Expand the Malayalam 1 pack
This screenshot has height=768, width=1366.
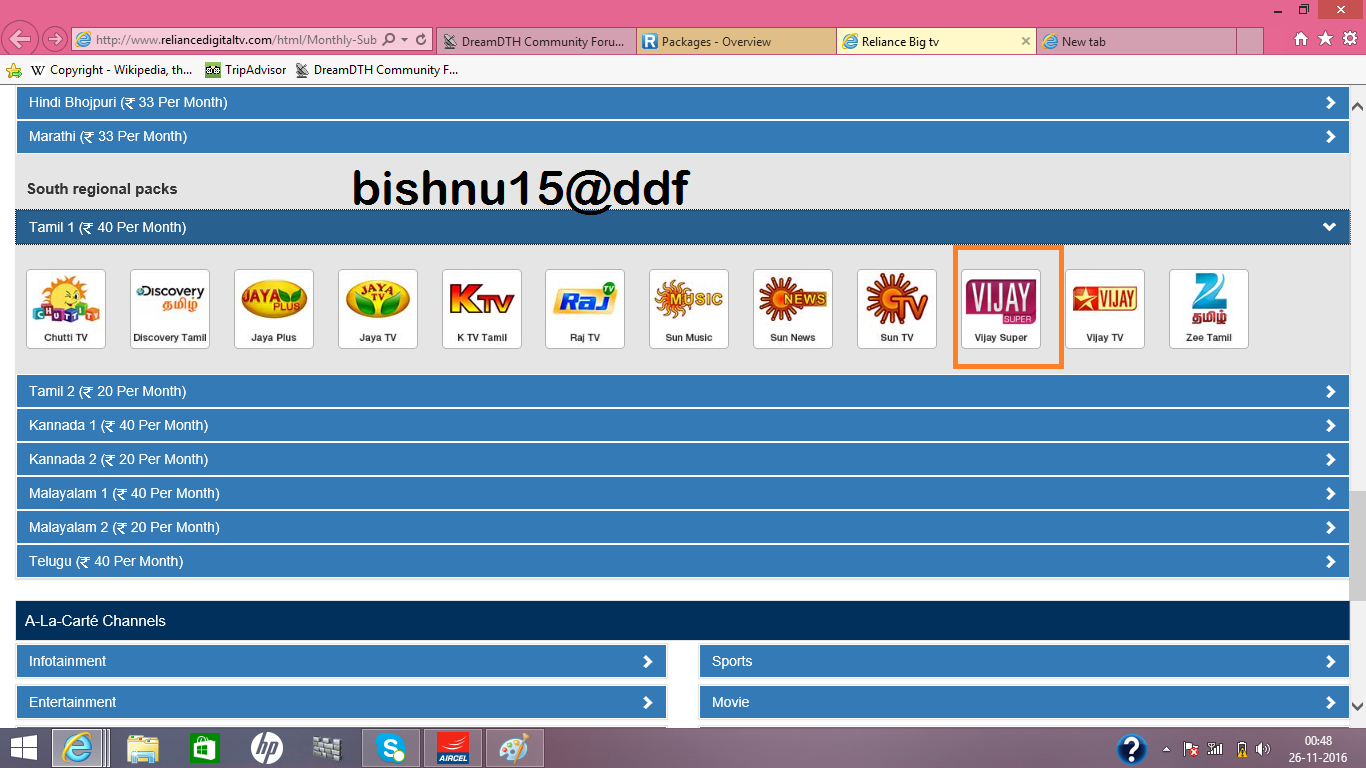pyautogui.click(x=682, y=493)
